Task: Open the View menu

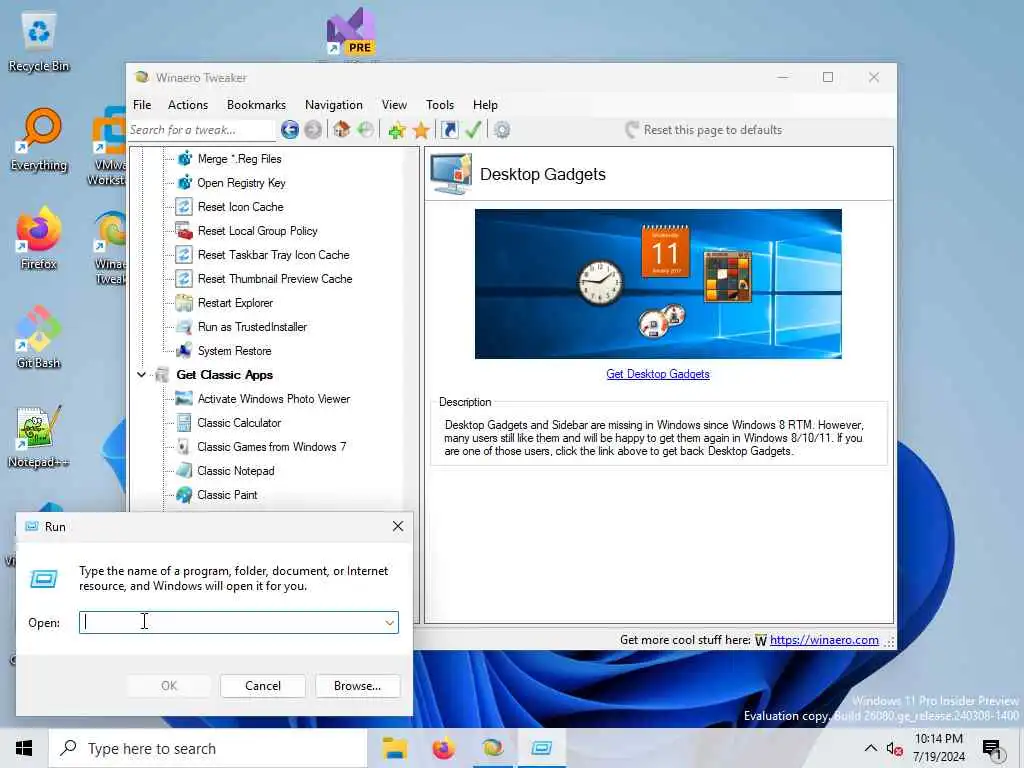Action: (x=394, y=104)
